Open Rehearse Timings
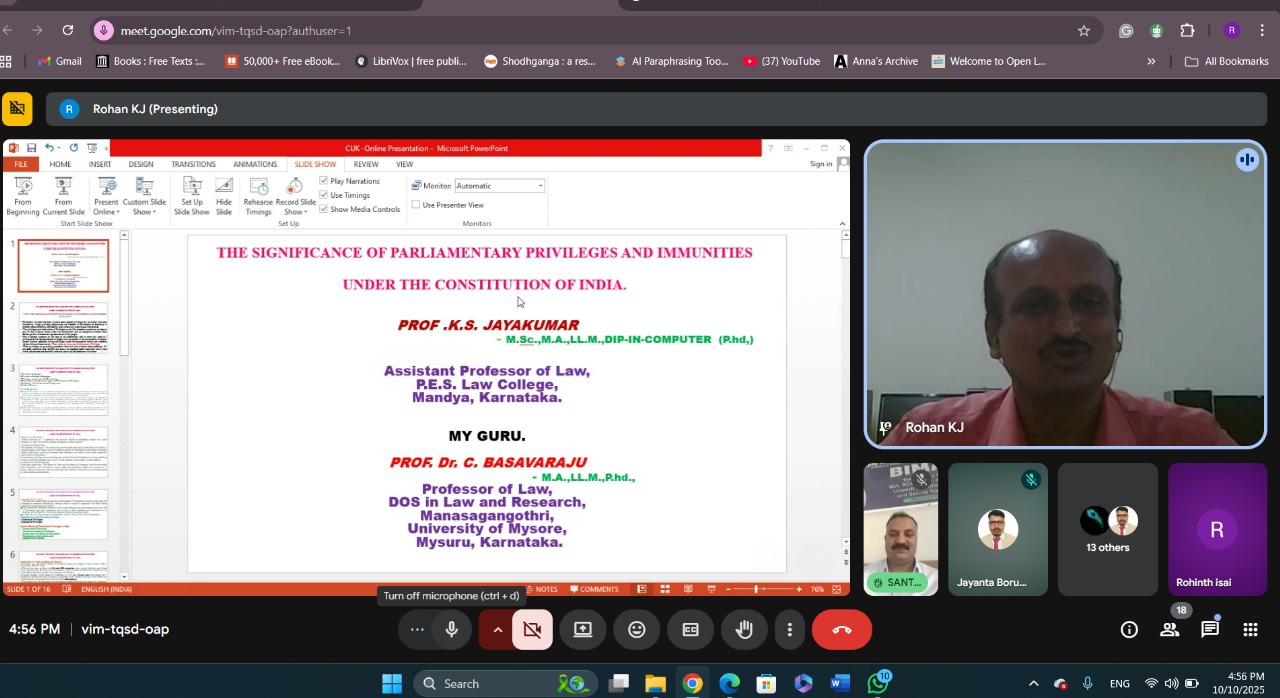This screenshot has width=1280, height=698. pyautogui.click(x=258, y=195)
